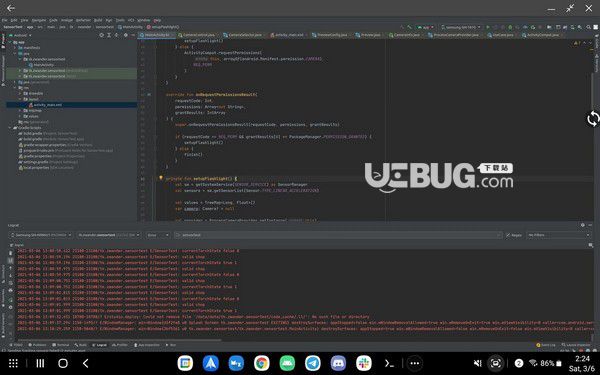The width and height of the screenshot is (600, 375).
Task: Switch to CameraSelector.java editor tab
Action: coord(244,35)
